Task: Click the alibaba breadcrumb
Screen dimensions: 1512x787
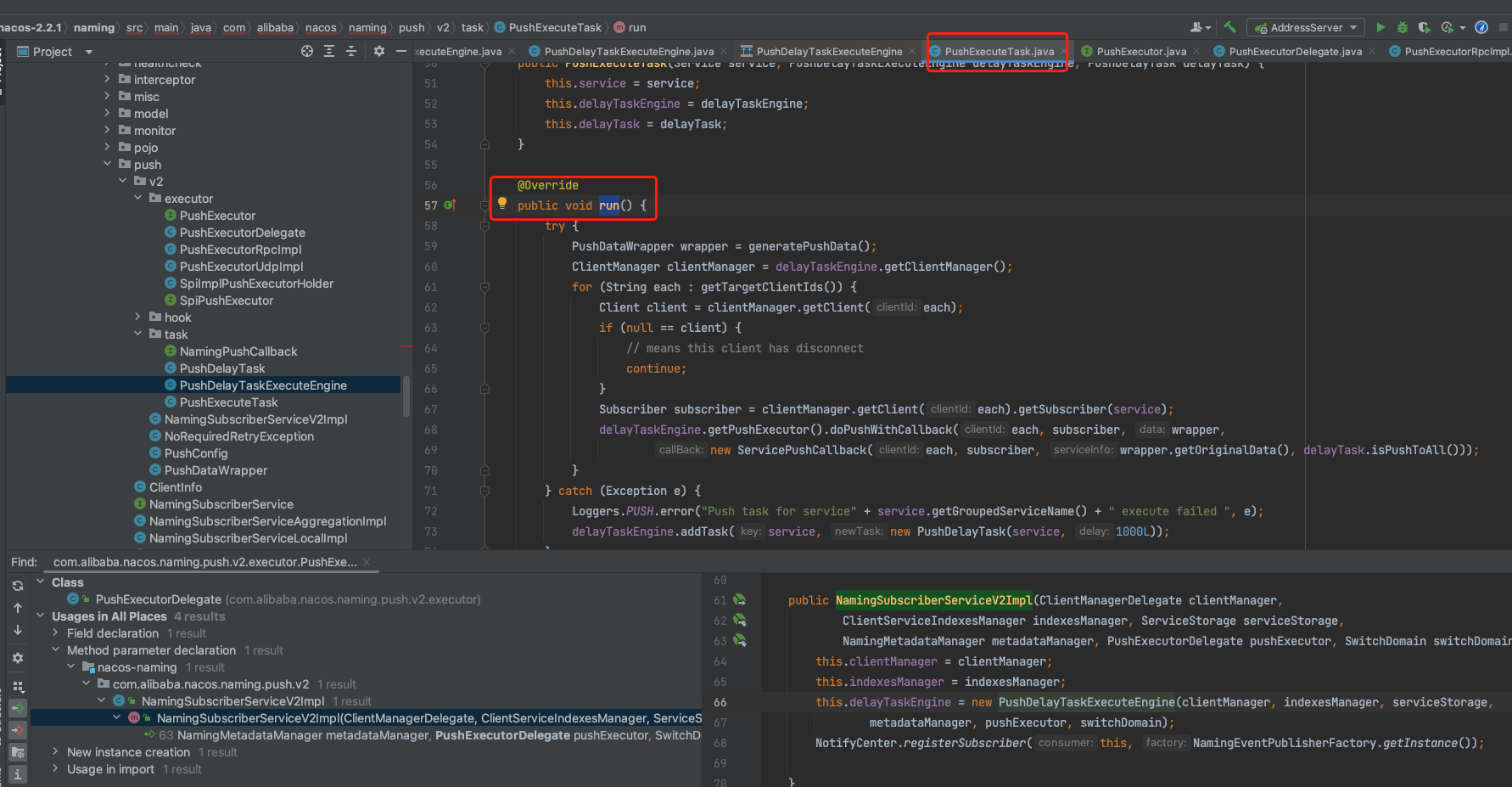Action: coord(275,27)
